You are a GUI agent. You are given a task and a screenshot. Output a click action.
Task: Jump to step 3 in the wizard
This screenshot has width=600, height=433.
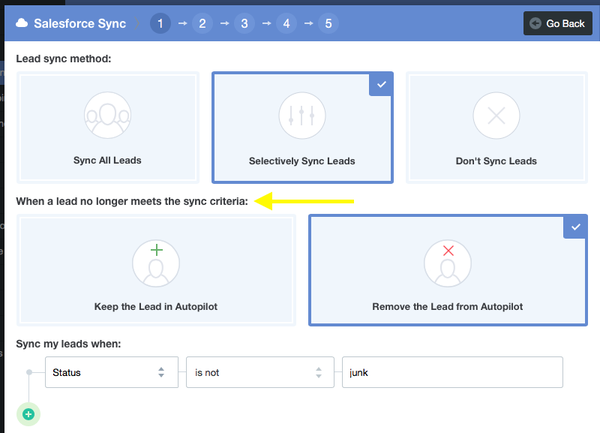(x=245, y=24)
